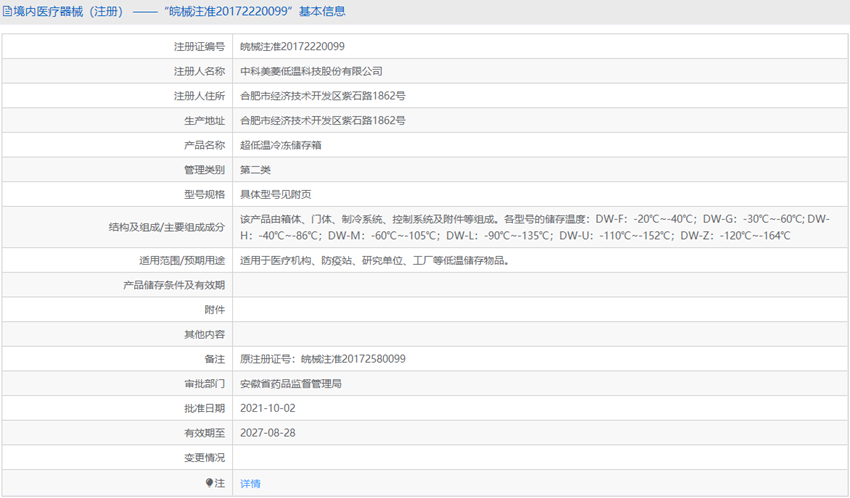Click the 注册人住所 address value
The width and height of the screenshot is (850, 498).
tap(322, 96)
